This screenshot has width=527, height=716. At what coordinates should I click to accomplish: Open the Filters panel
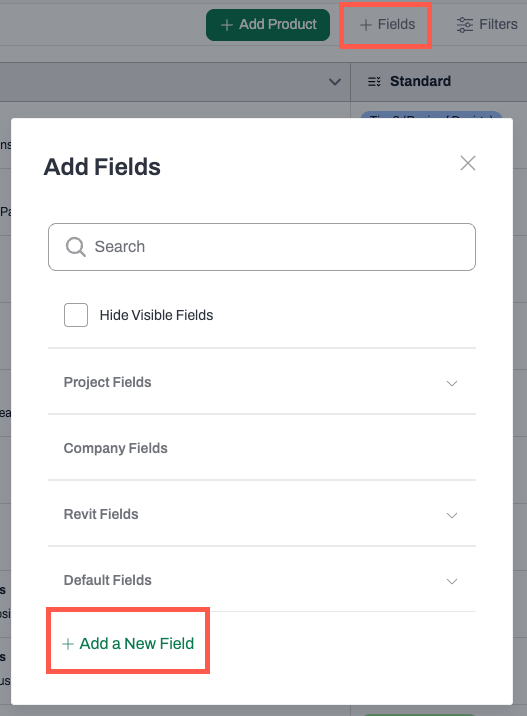(x=487, y=25)
